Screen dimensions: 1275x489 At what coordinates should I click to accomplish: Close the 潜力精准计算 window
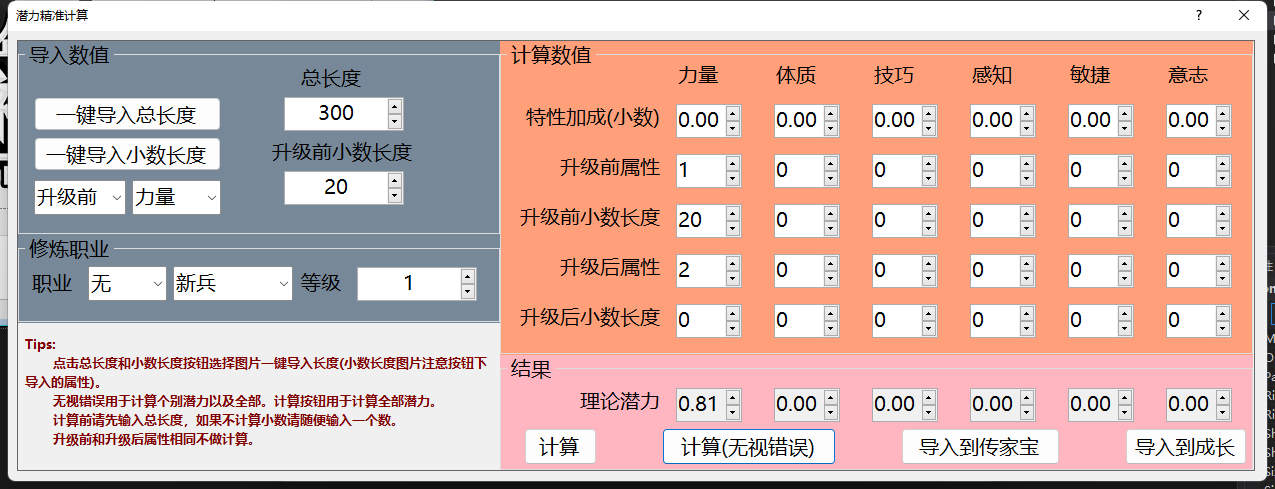tap(1243, 16)
